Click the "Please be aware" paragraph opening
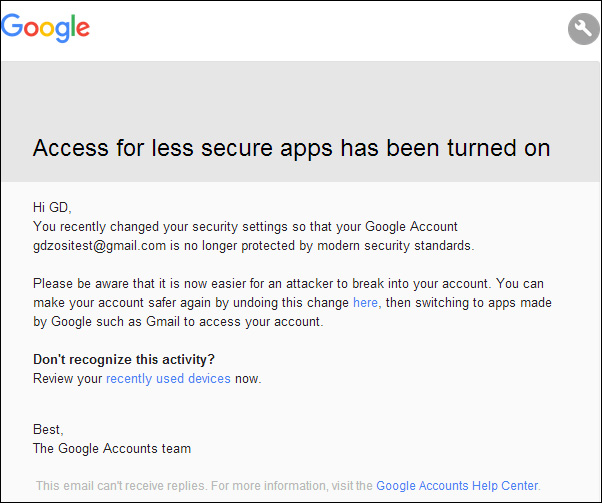 point(92,283)
